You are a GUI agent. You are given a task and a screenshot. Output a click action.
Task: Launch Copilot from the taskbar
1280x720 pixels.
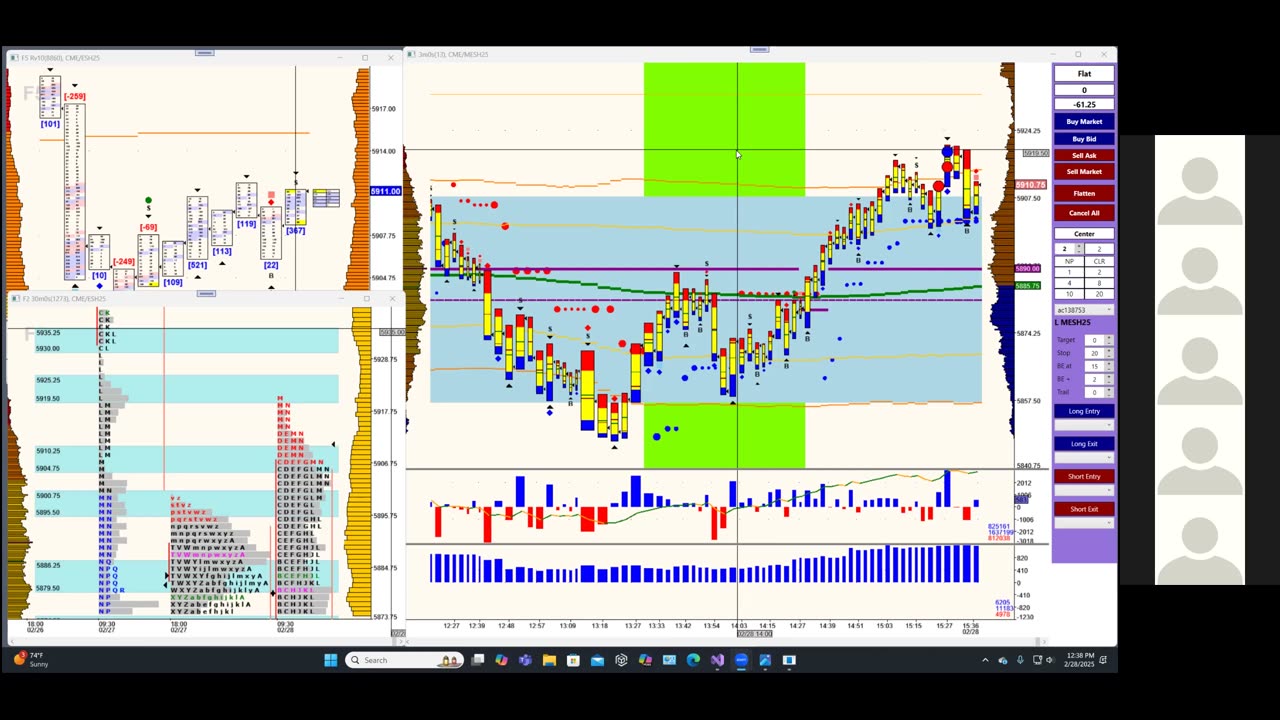click(501, 660)
